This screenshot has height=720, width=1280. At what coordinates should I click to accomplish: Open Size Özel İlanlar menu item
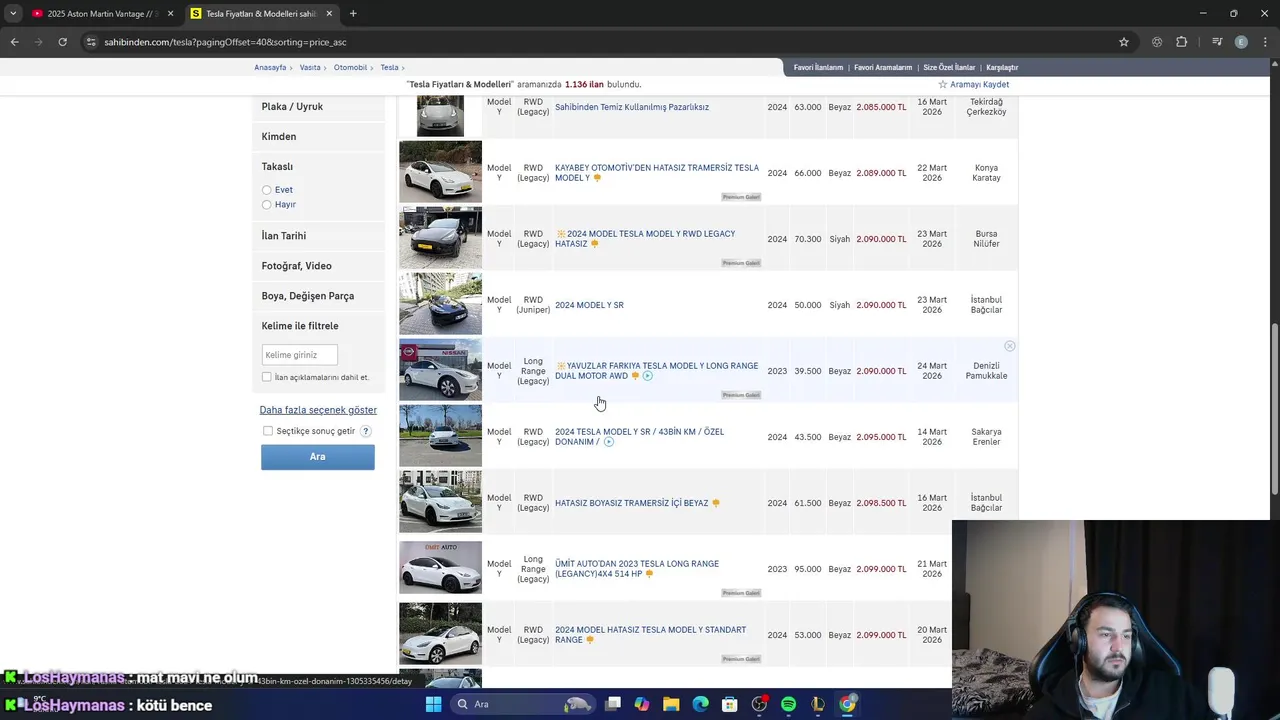click(x=949, y=67)
